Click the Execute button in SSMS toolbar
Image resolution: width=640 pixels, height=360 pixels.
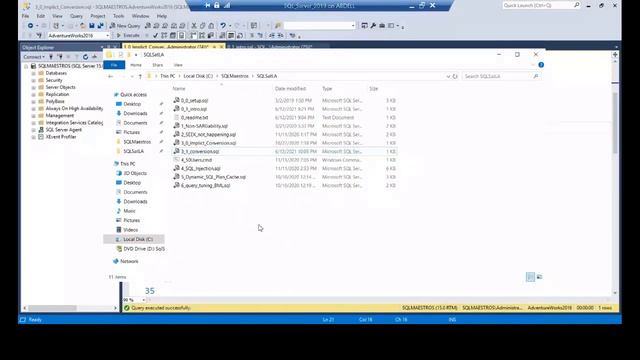pos(128,36)
